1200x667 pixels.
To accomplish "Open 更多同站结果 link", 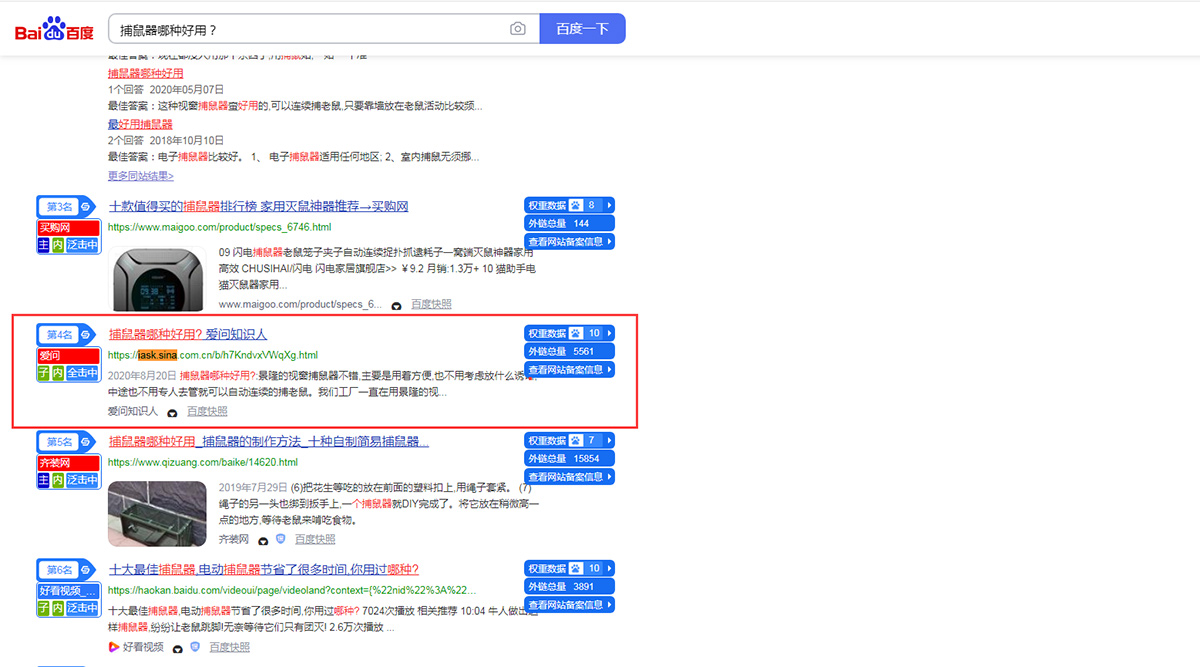I will 140,175.
